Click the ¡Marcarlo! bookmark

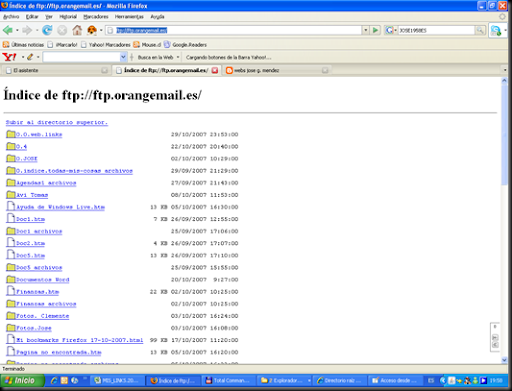click(x=62, y=45)
